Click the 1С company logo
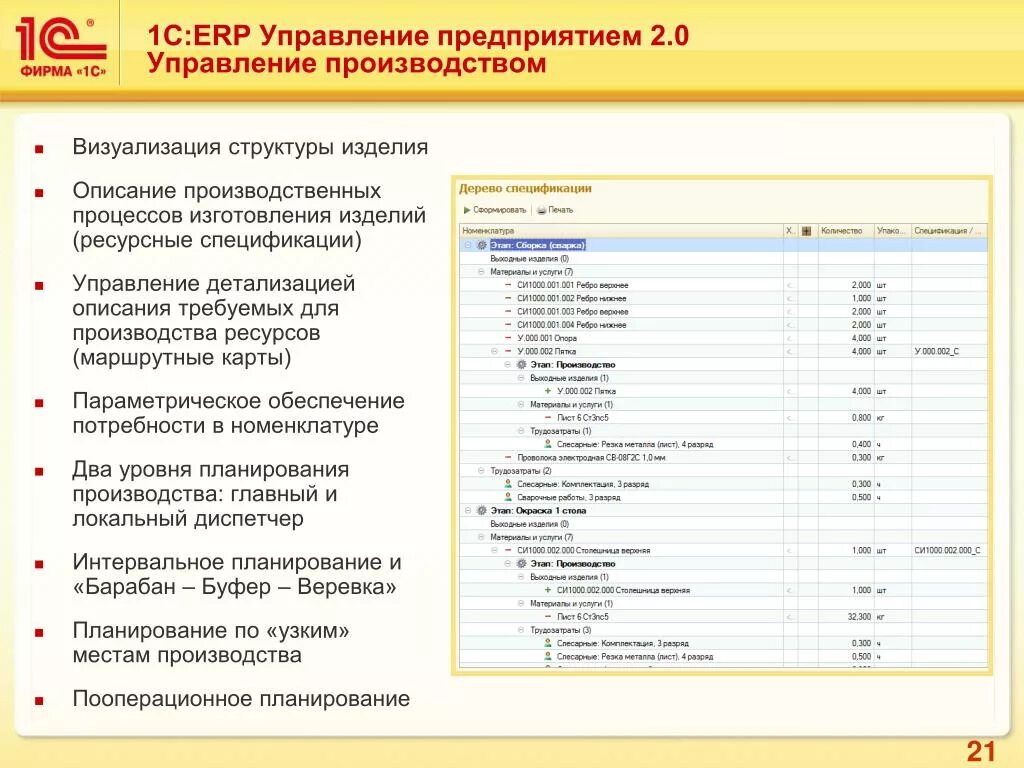Screen dimensions: 1024x768 point(60,46)
